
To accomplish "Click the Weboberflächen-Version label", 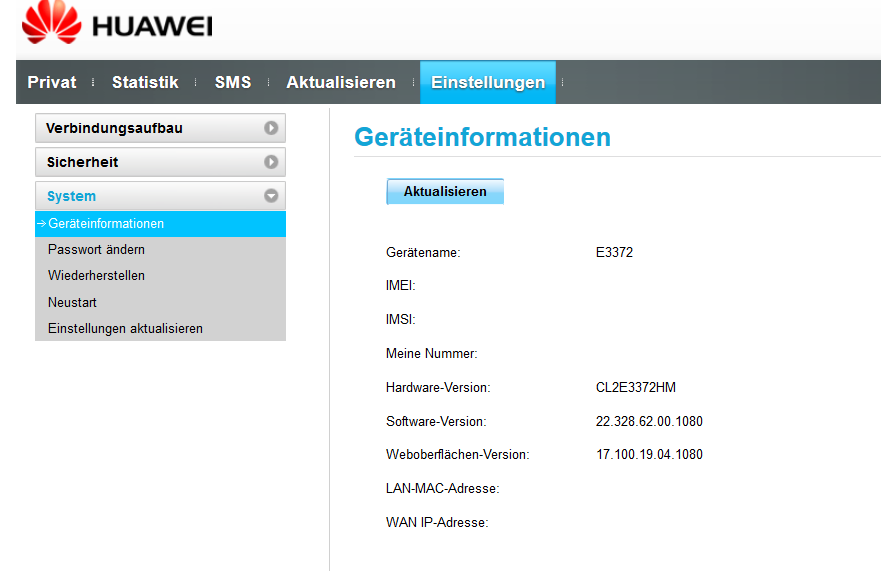I will [457, 454].
